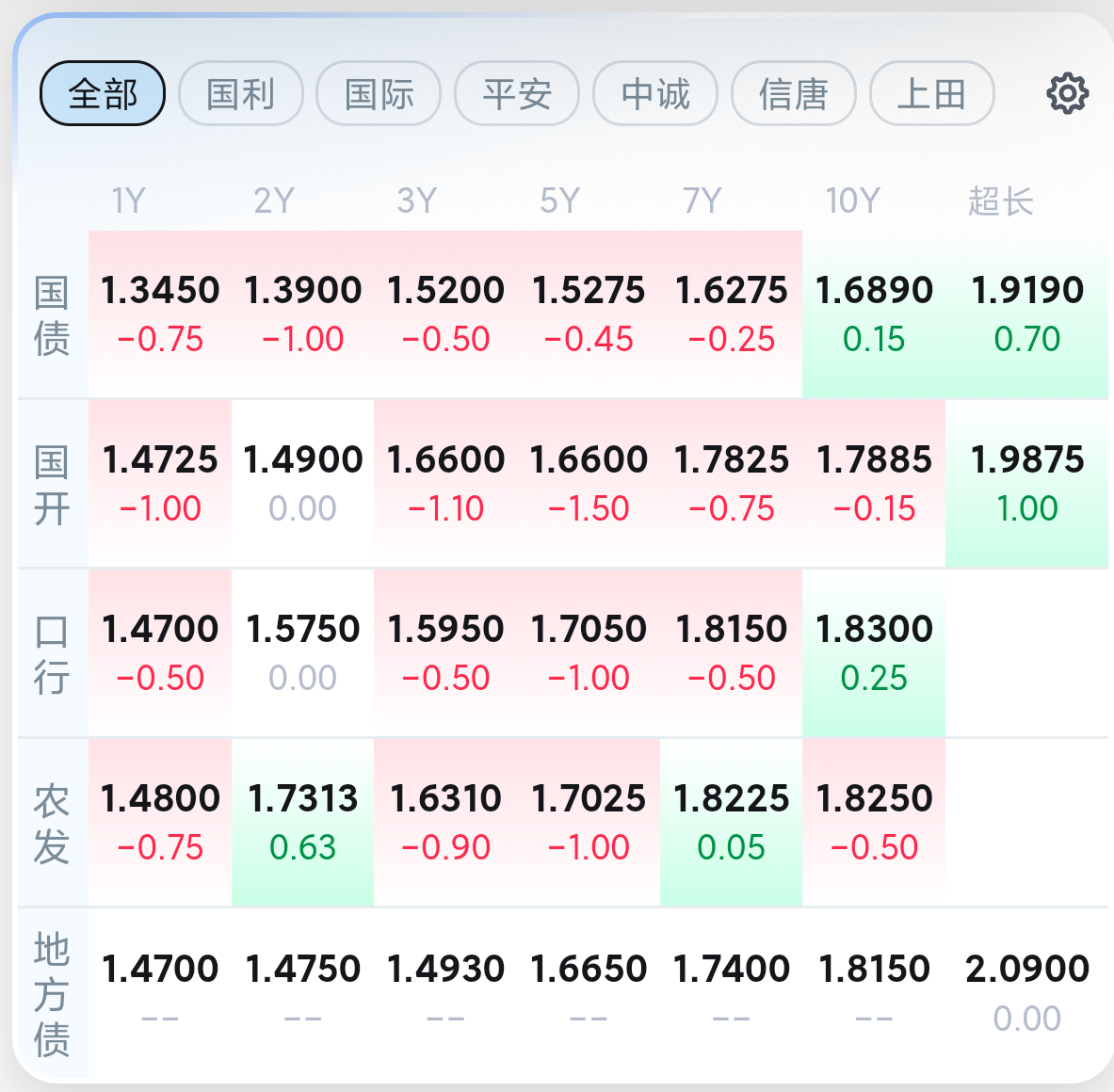
Task: Click the 10Y column header
Action: point(852,201)
